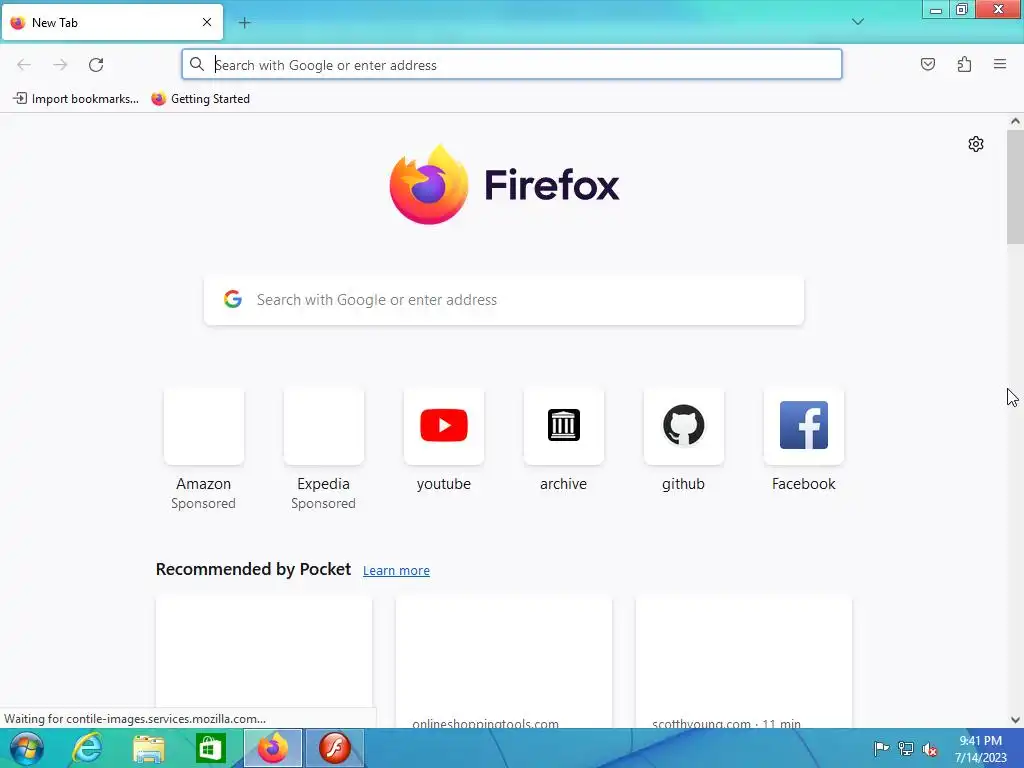Image resolution: width=1024 pixels, height=768 pixels.
Task: Expand the List all tabs chevron
Action: [857, 22]
